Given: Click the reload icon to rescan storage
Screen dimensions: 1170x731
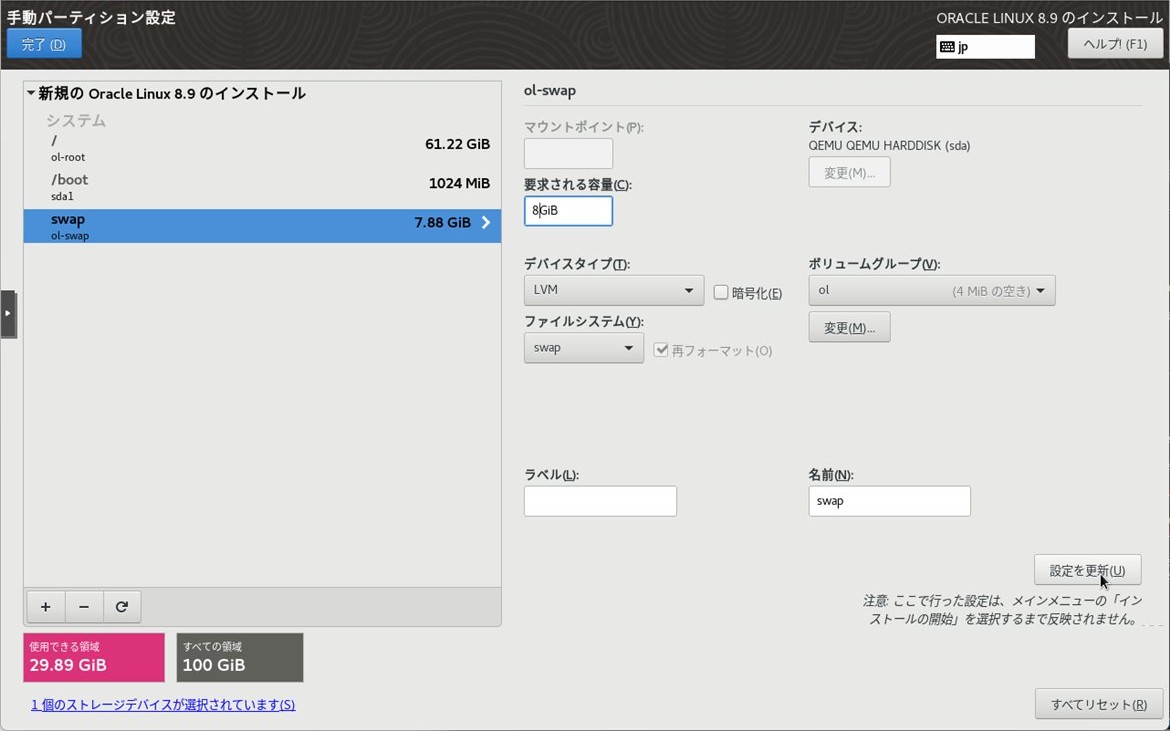Looking at the screenshot, I should 122,606.
